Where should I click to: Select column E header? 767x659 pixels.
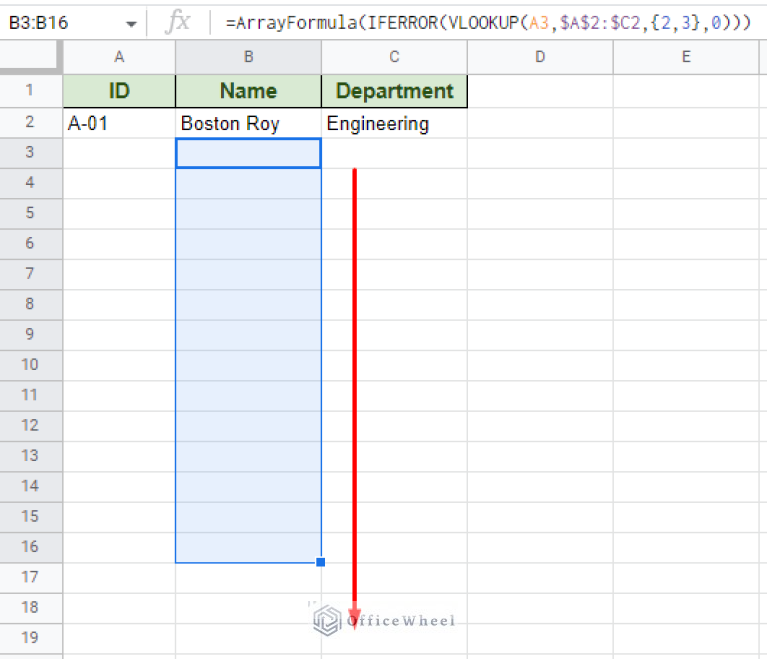[x=686, y=57]
